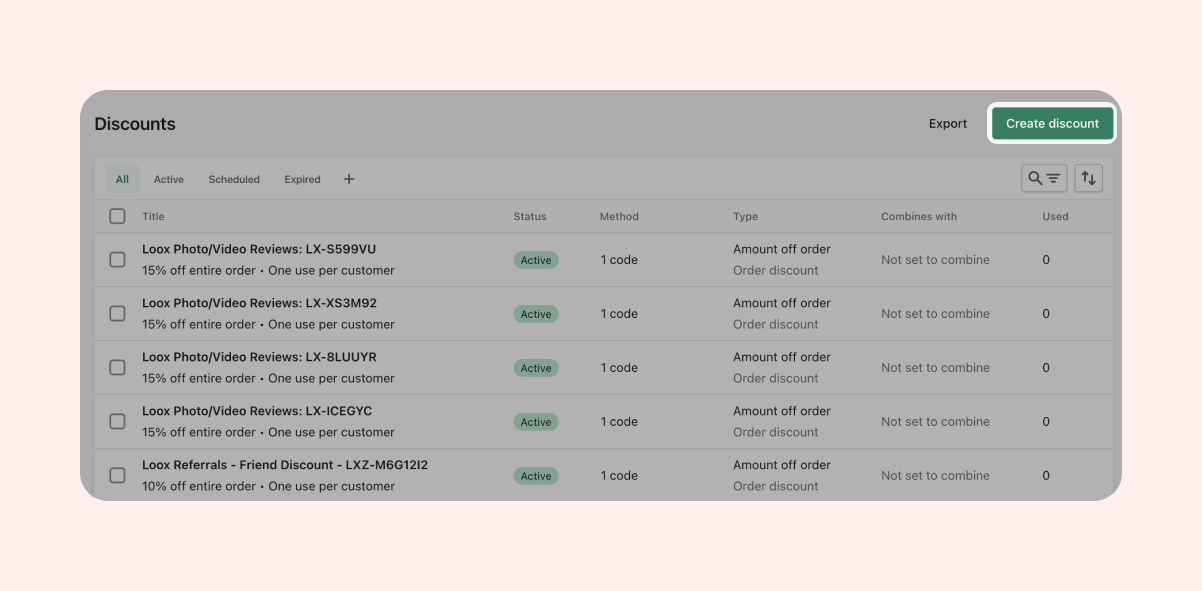This screenshot has height=591, width=1202.
Task: Switch to the Scheduled tab
Action: [x=234, y=179]
